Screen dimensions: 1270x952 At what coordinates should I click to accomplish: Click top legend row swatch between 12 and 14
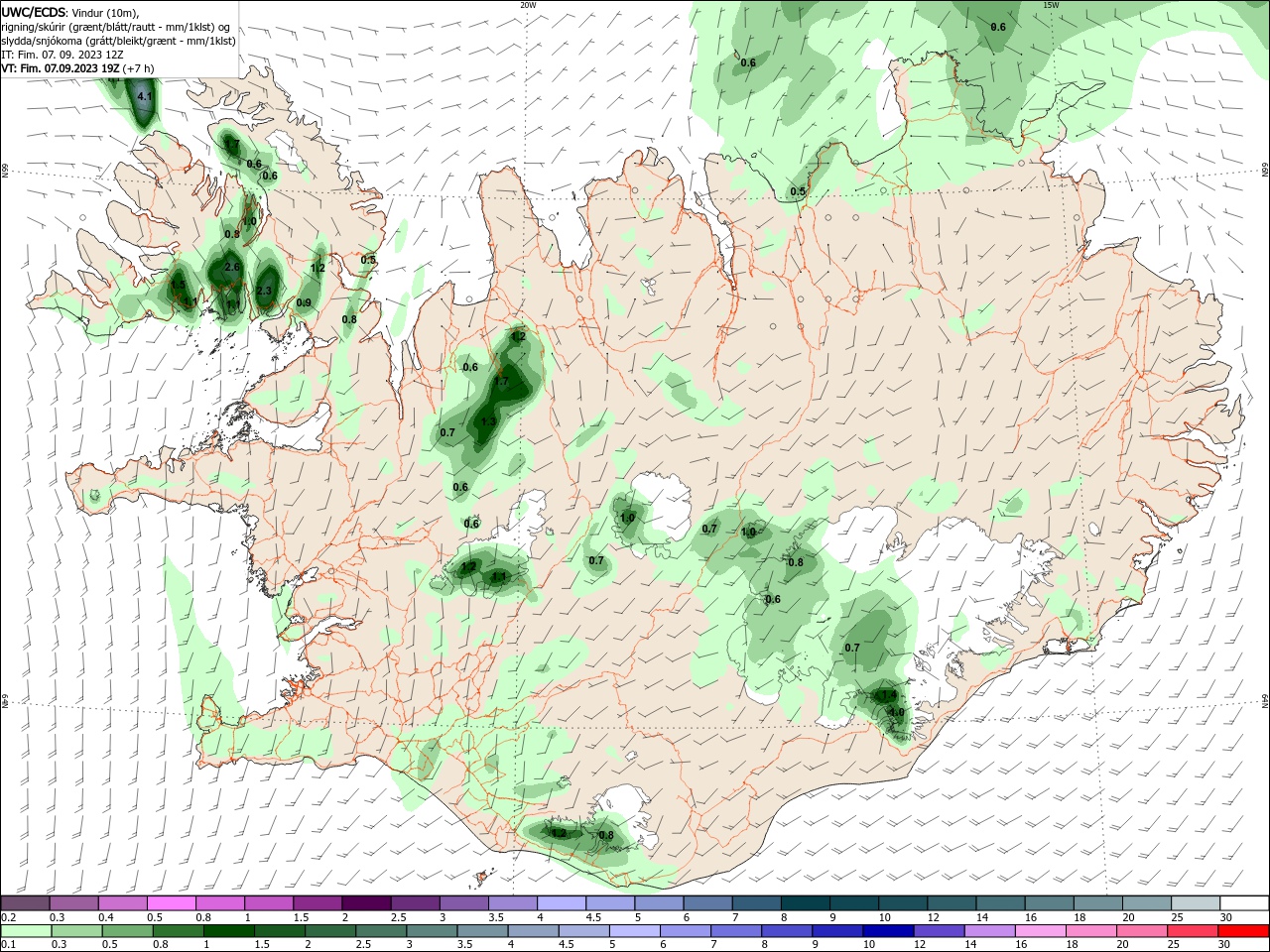click(952, 902)
